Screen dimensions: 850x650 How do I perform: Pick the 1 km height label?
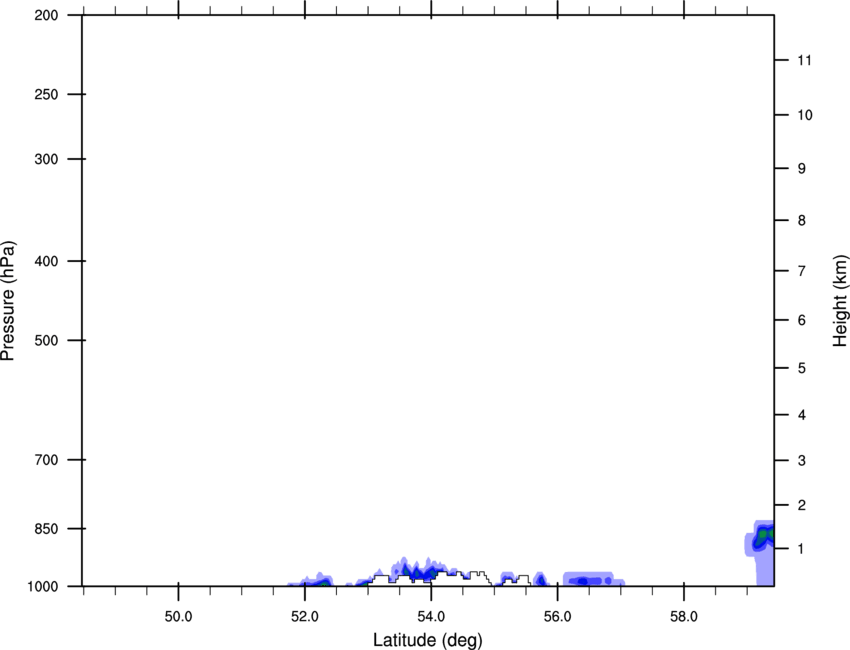pyautogui.click(x=801, y=549)
